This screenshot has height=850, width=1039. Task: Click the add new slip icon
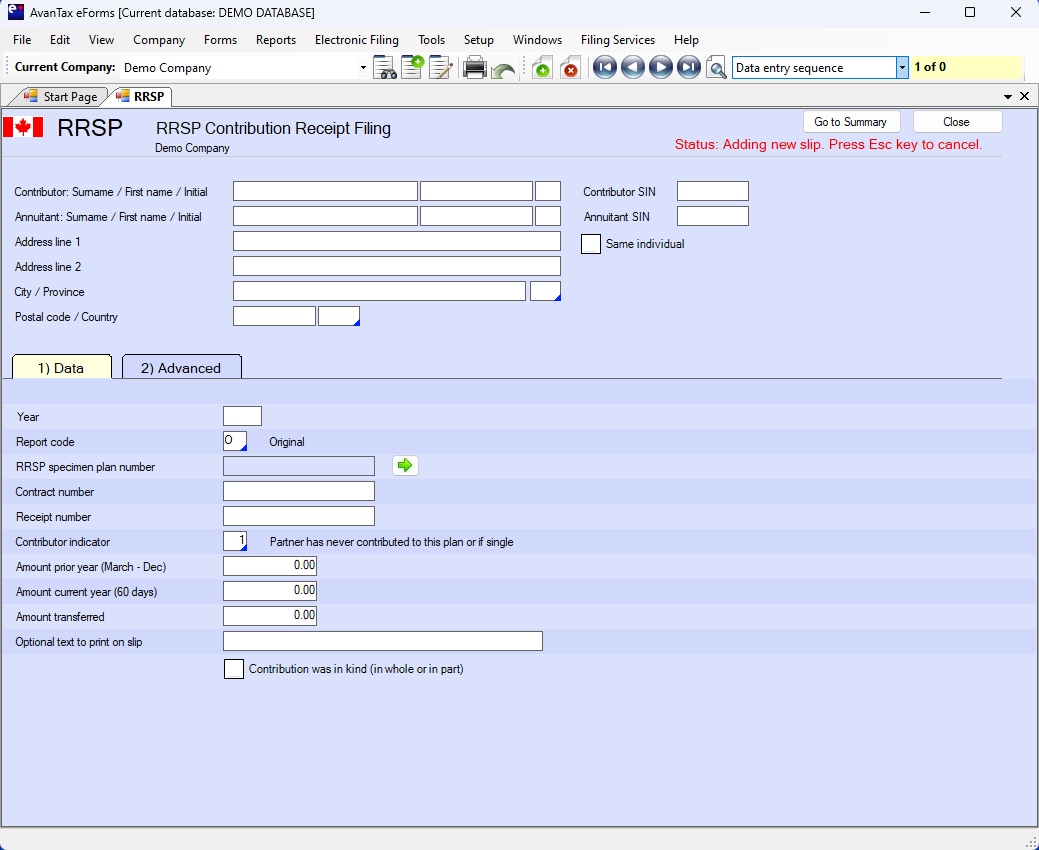[541, 68]
